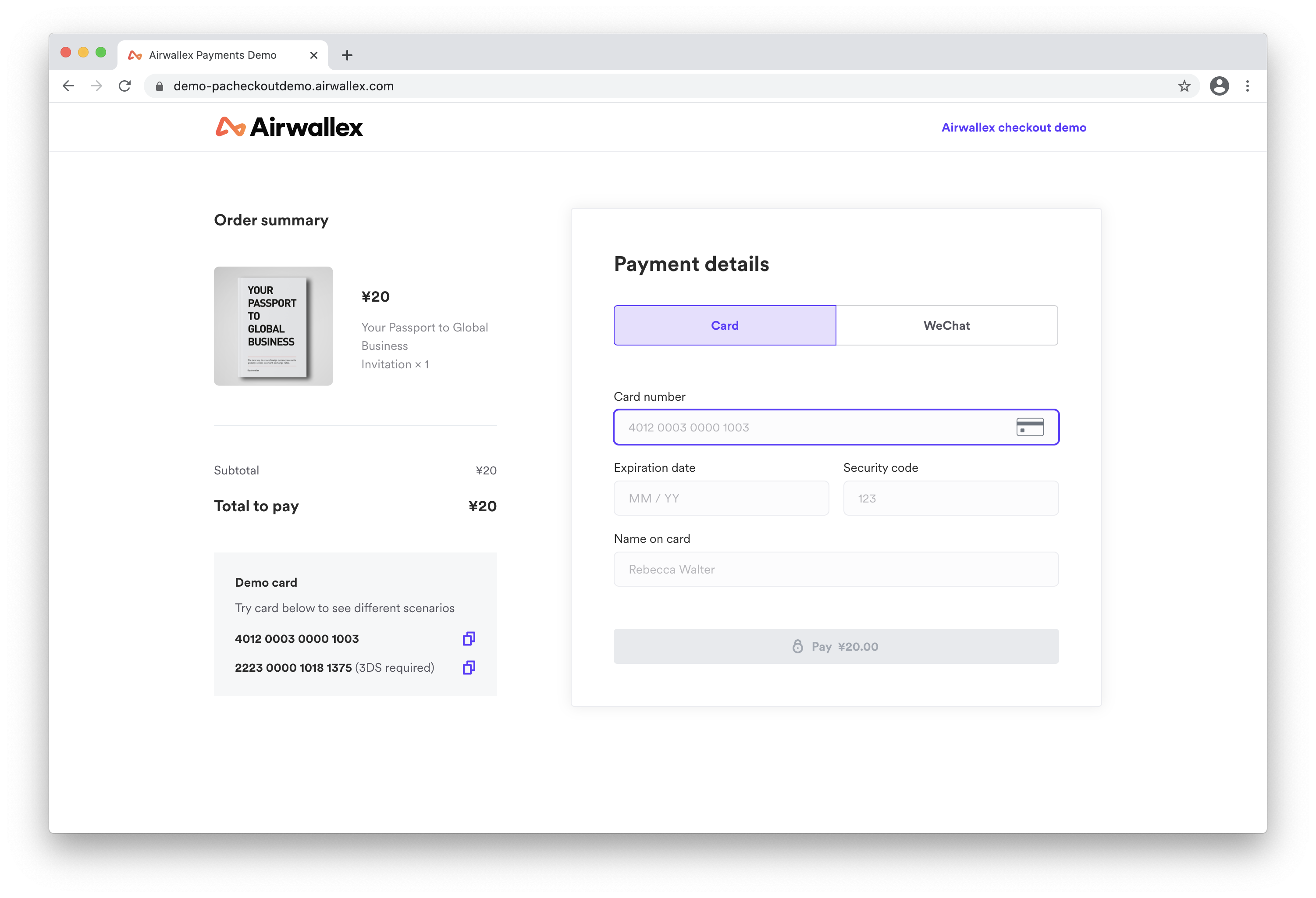Select the Card payment method tab
This screenshot has height=898, width=1316.
[x=724, y=325]
